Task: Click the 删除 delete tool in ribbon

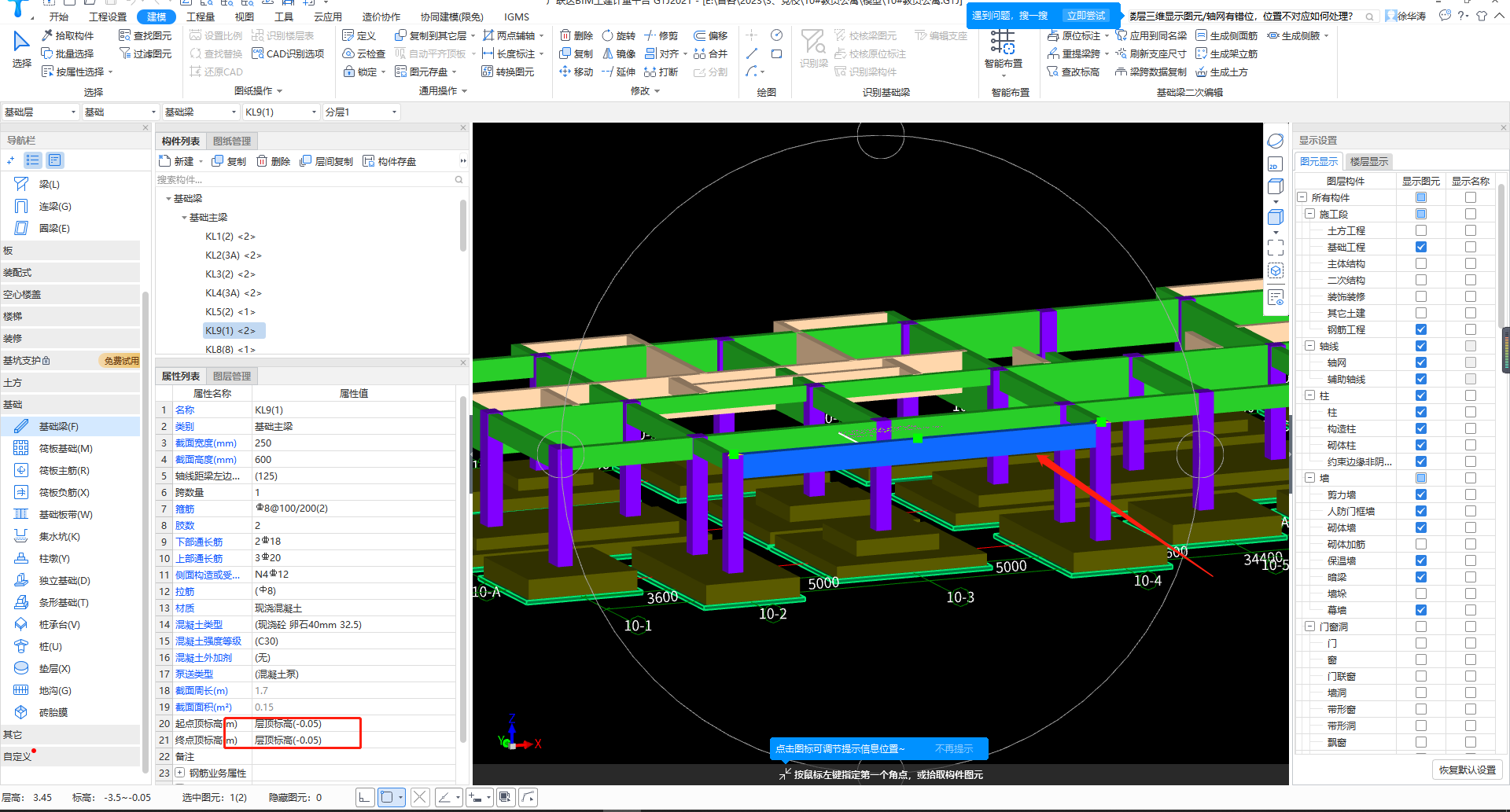Action: click(x=576, y=35)
